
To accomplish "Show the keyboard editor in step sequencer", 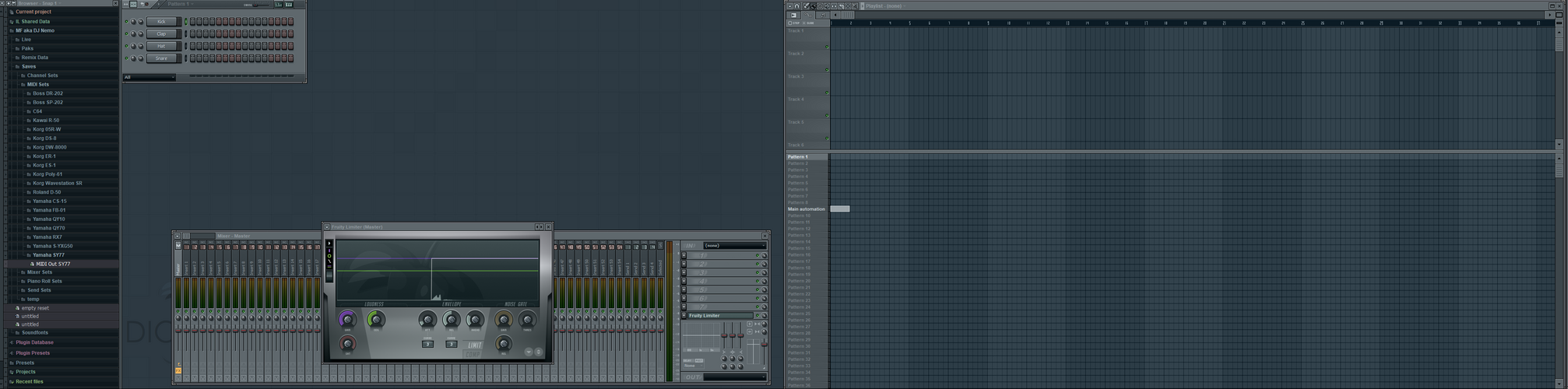I will pyautogui.click(x=289, y=5).
